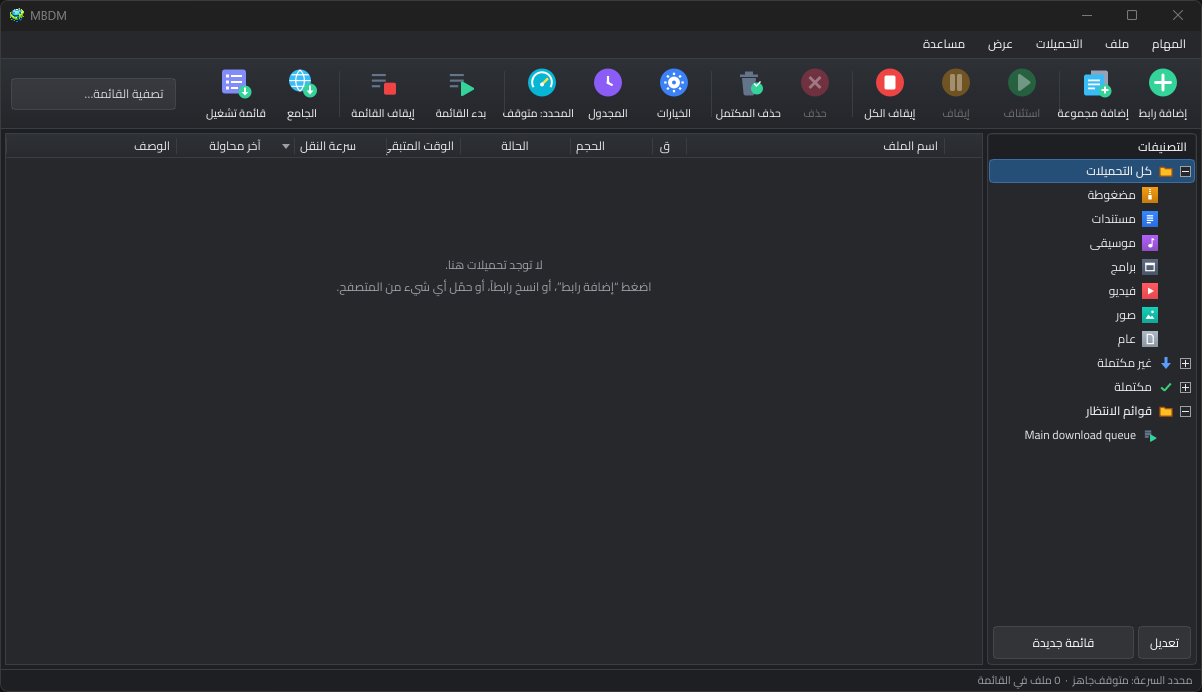Collapse the Queues (قوائم الانتظار) node
The height and width of the screenshot is (692, 1202).
(x=1185, y=411)
